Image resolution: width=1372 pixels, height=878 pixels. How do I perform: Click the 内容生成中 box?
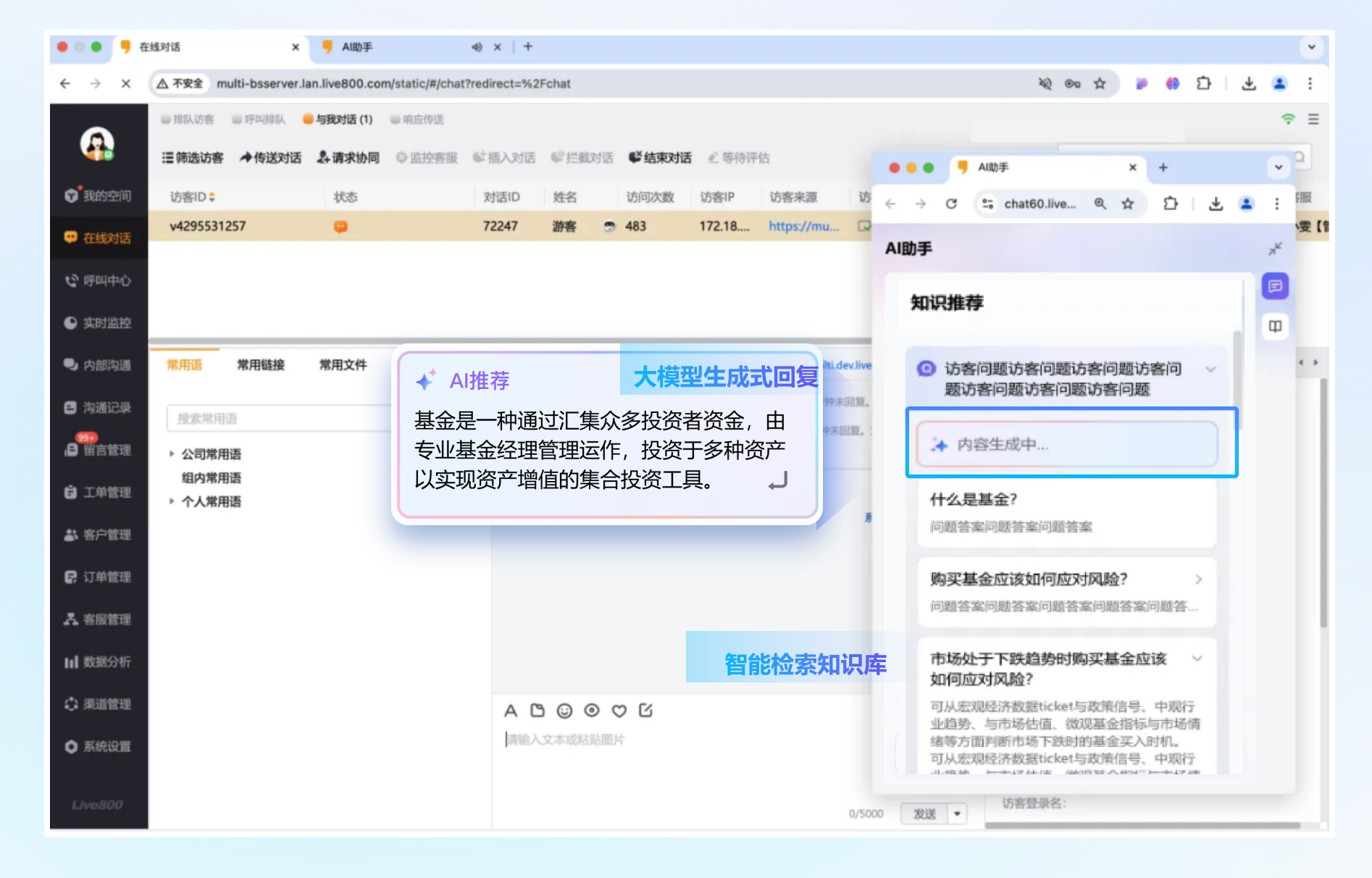[1067, 444]
